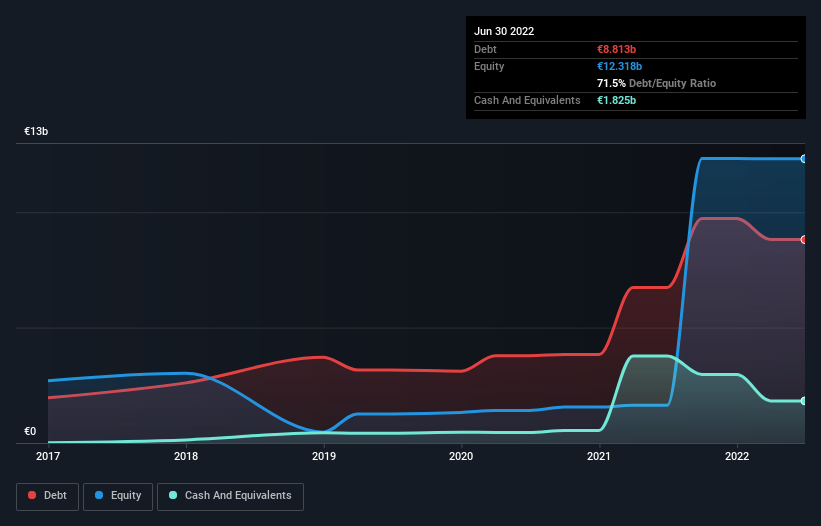Click the €12.318b equity value
821x526 pixels.
(x=619, y=66)
